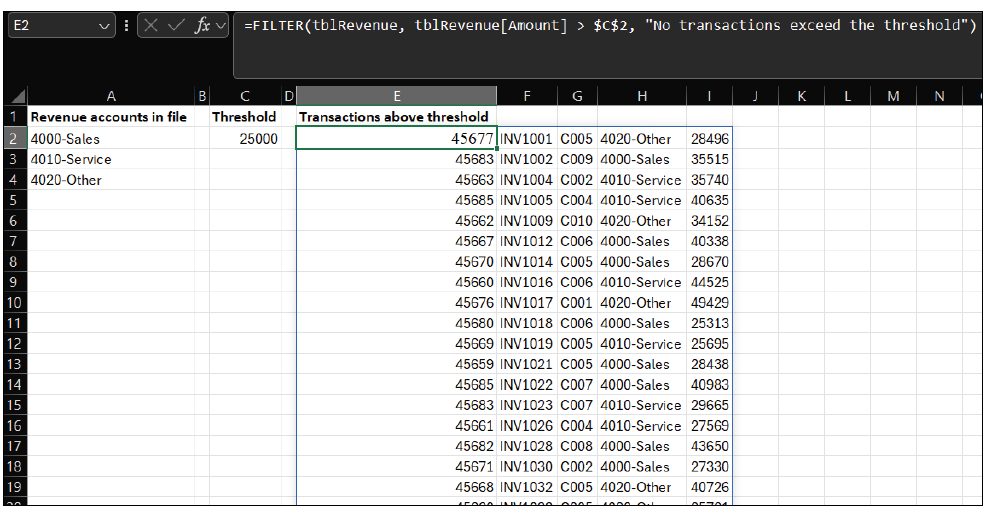Expand dropdown chevron next to fx
The height and width of the screenshot is (521, 985).
(x=221, y=26)
